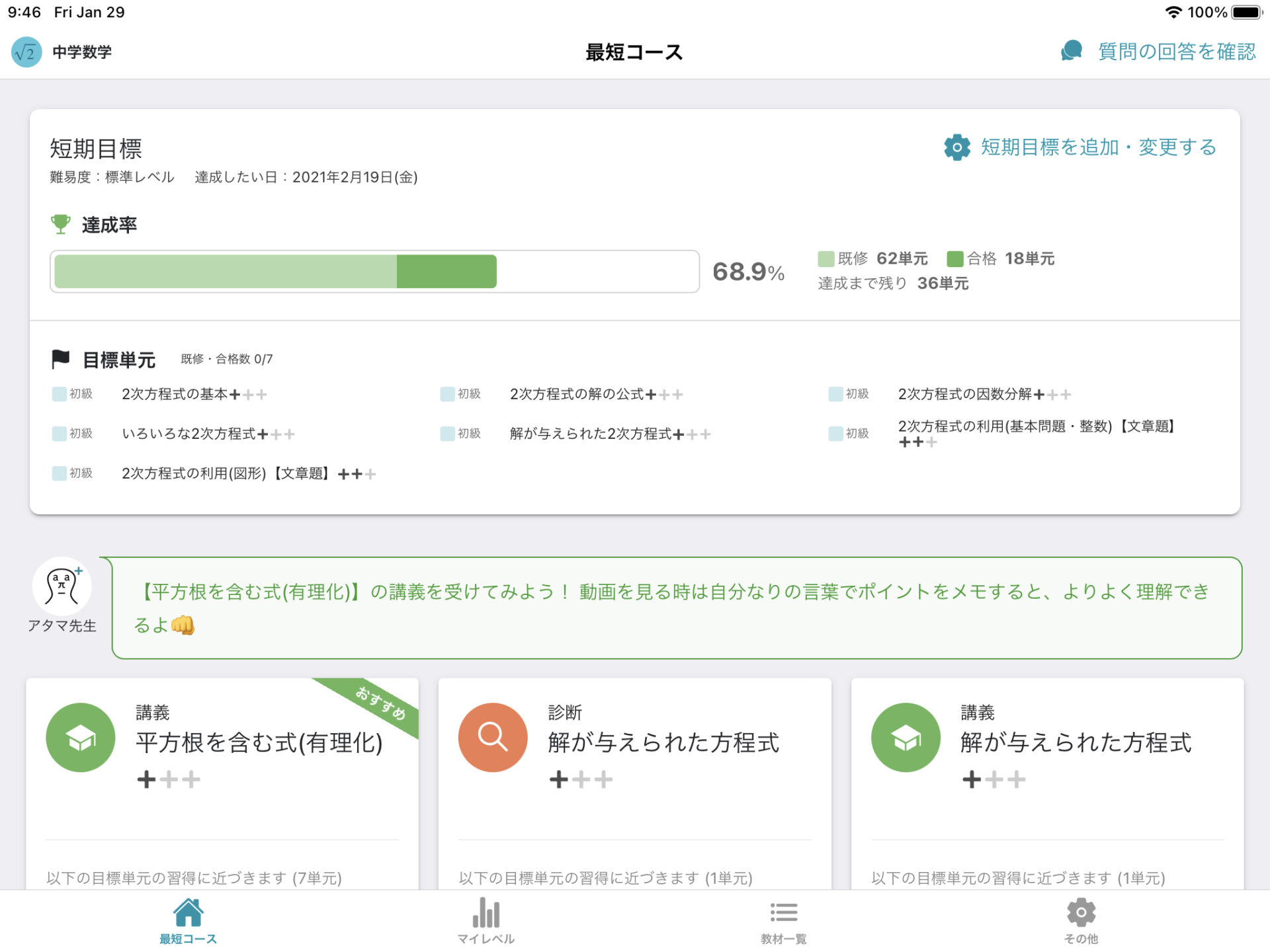Tap the green lecture icon for 平方根を含む式(有理化)
This screenshot has height=952, width=1270.
(x=81, y=737)
